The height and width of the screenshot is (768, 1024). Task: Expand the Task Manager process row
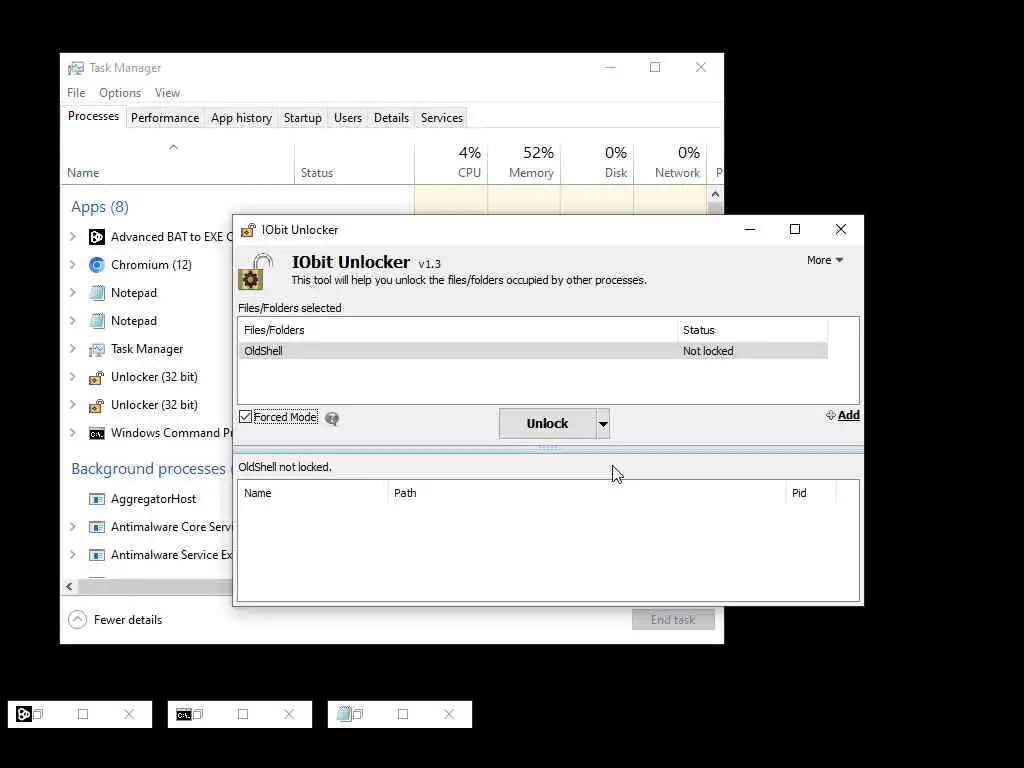pyautogui.click(x=73, y=349)
